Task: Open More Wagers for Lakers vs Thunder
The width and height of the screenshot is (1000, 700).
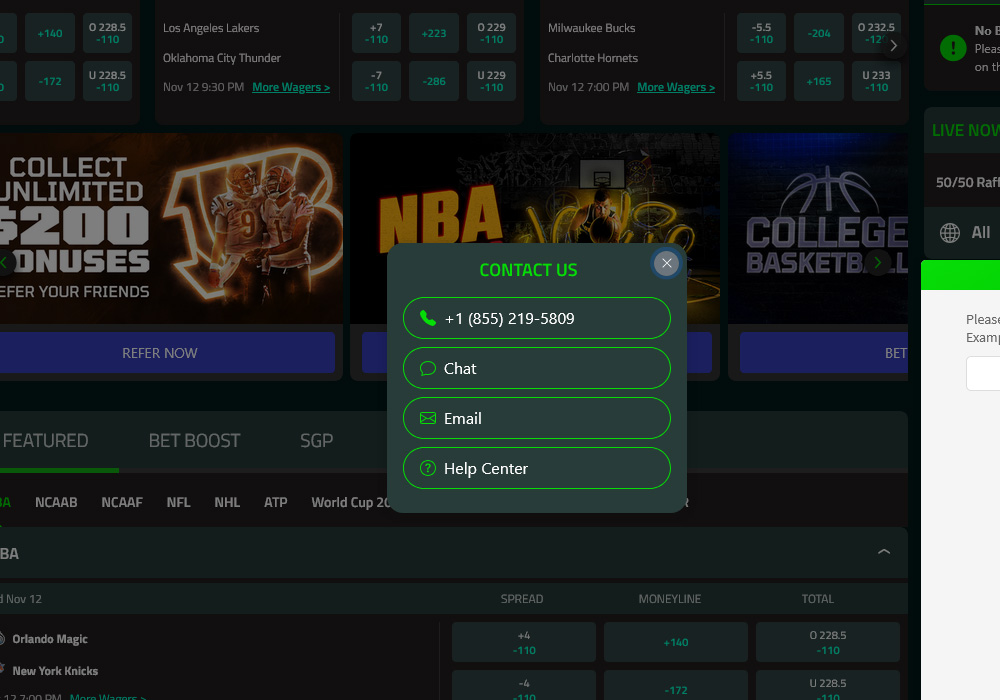Action: tap(291, 87)
